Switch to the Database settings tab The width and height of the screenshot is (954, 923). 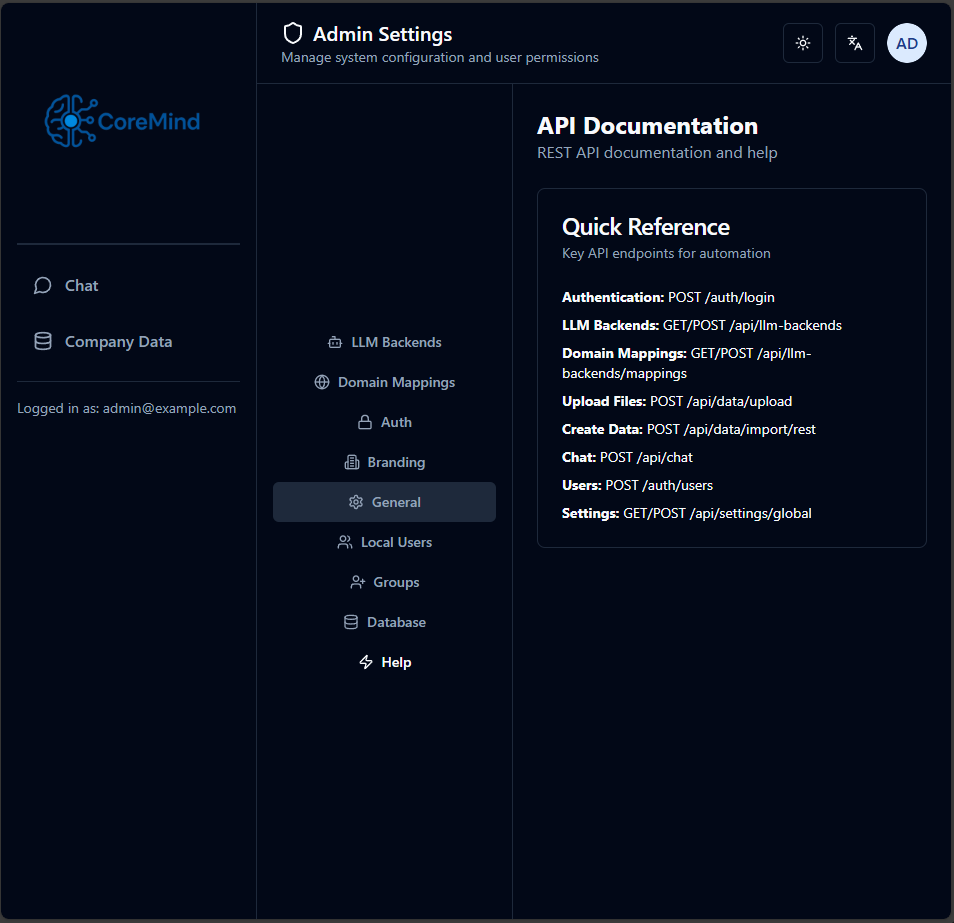[x=384, y=621]
